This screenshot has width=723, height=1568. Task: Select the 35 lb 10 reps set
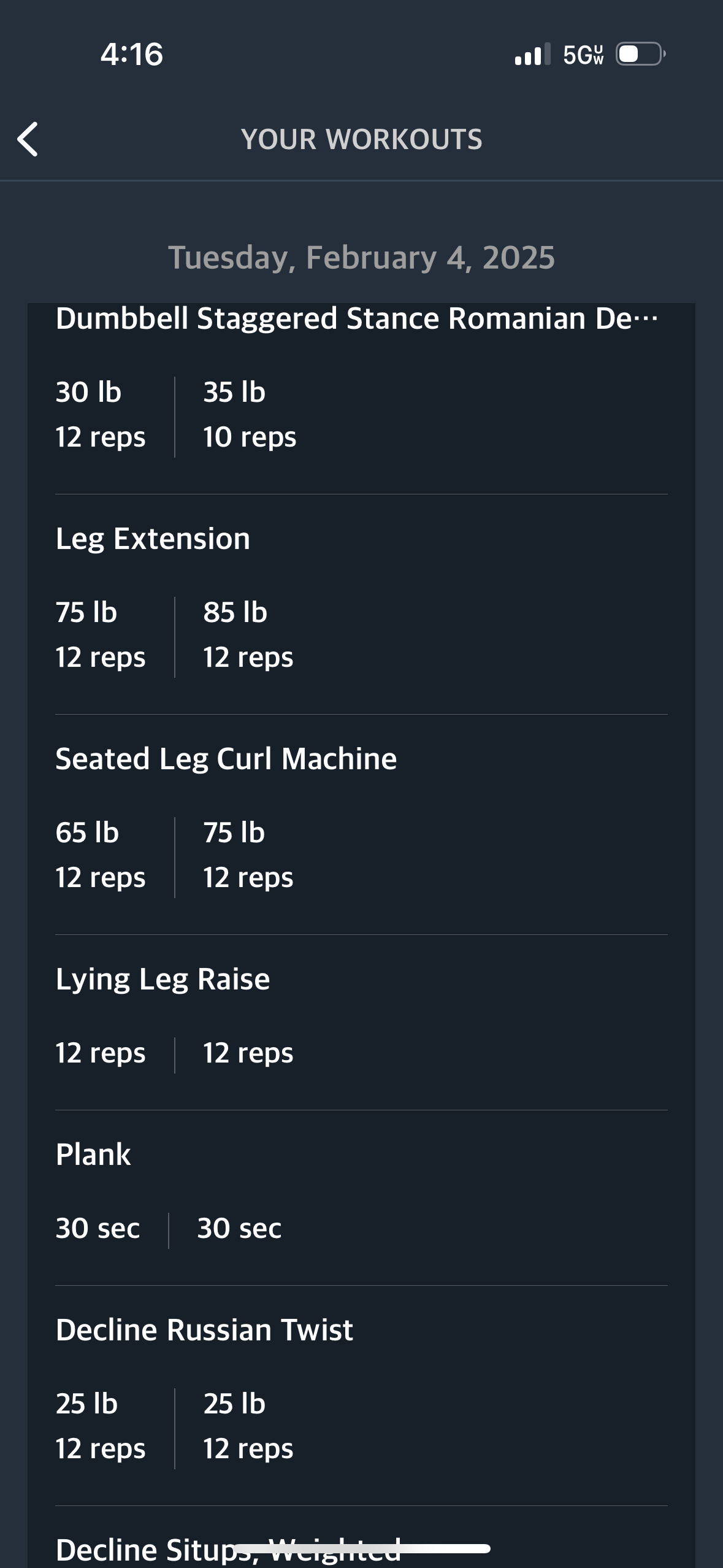pyautogui.click(x=250, y=415)
